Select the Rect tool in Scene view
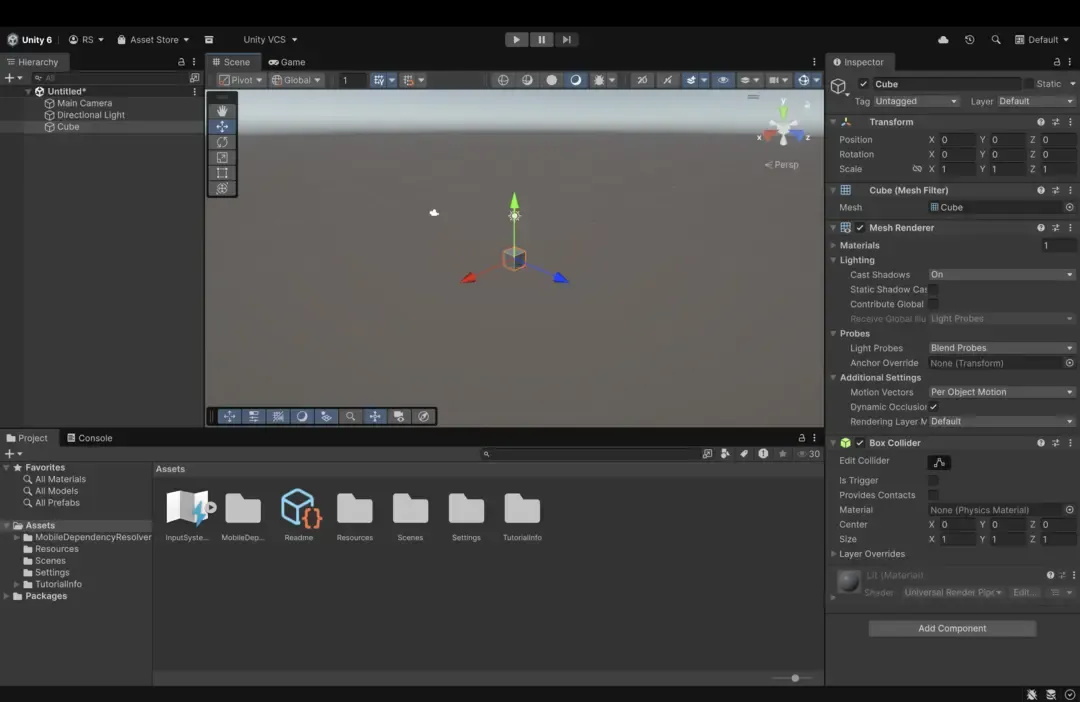 (x=222, y=173)
